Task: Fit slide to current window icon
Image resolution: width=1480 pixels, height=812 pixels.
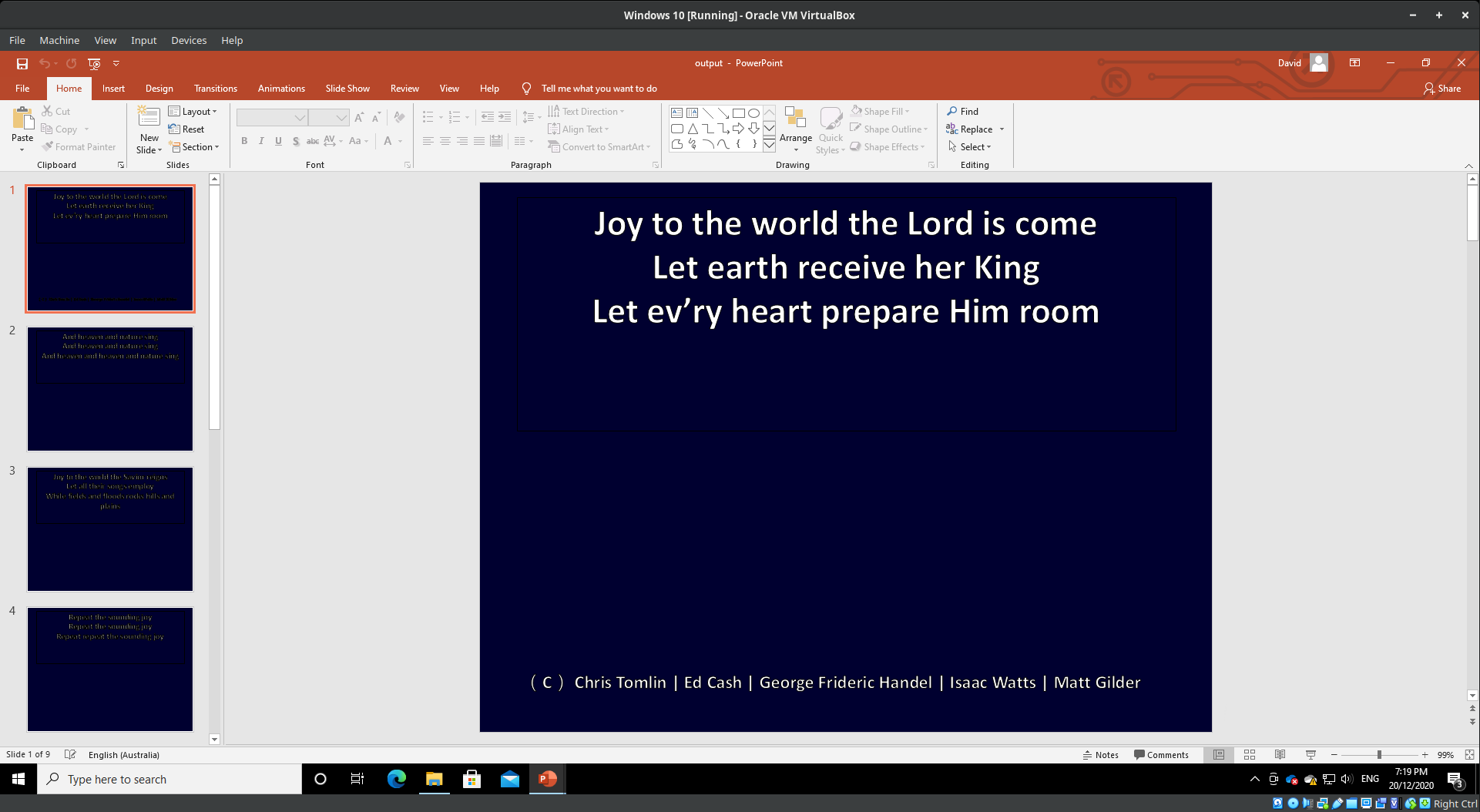Action: coord(1469,755)
